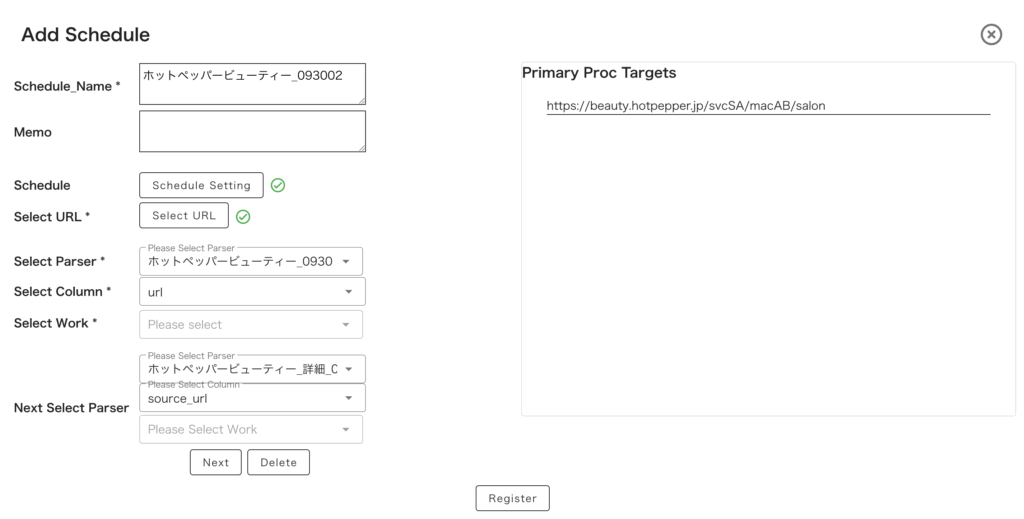The width and height of the screenshot is (1024, 519).
Task: Click the Next button
Action: pyautogui.click(x=215, y=462)
